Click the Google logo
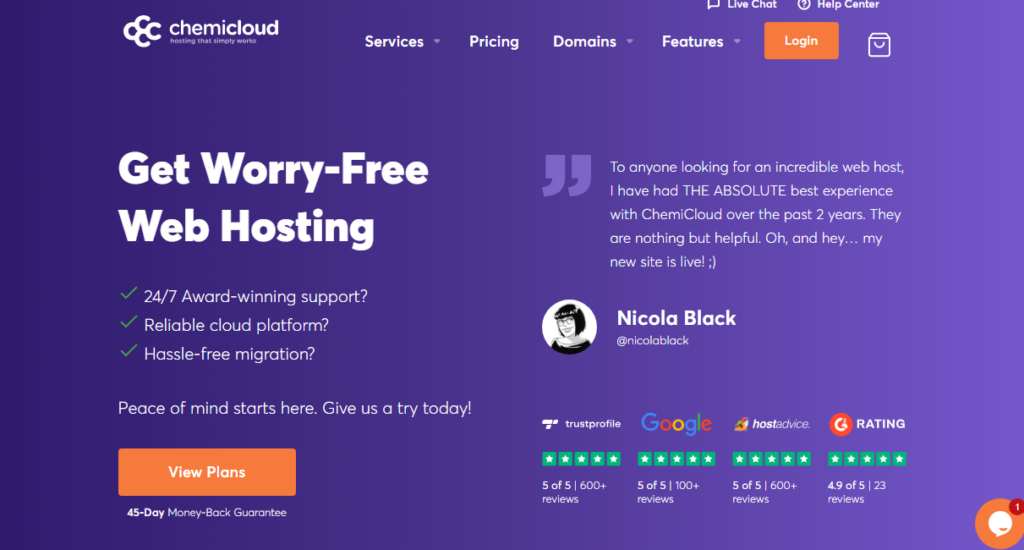Viewport: 1024px width, 550px height. coord(676,424)
